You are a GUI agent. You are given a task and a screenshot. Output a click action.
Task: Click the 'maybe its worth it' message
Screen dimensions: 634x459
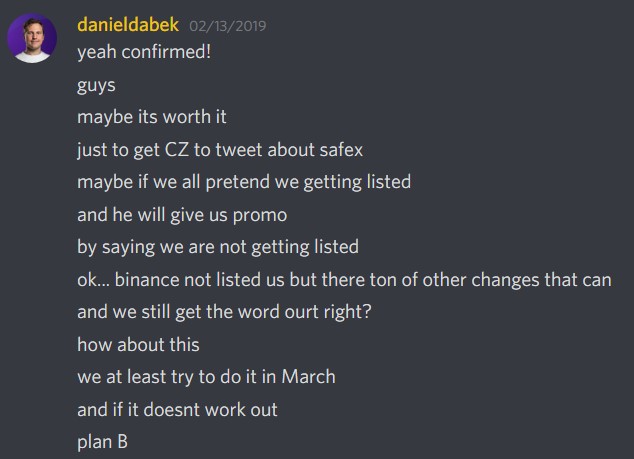point(152,117)
